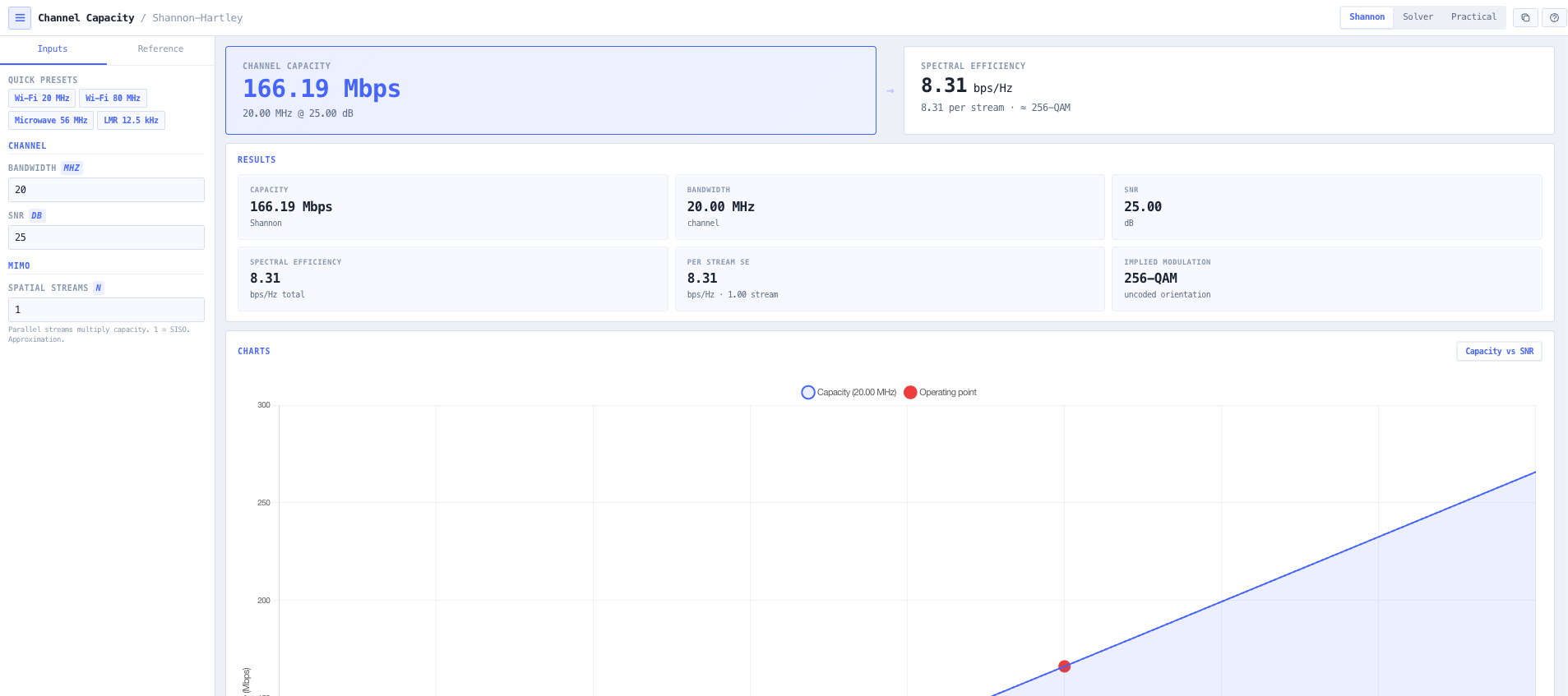Click the Capacity result card's 166.19 Mbps value

click(291, 207)
